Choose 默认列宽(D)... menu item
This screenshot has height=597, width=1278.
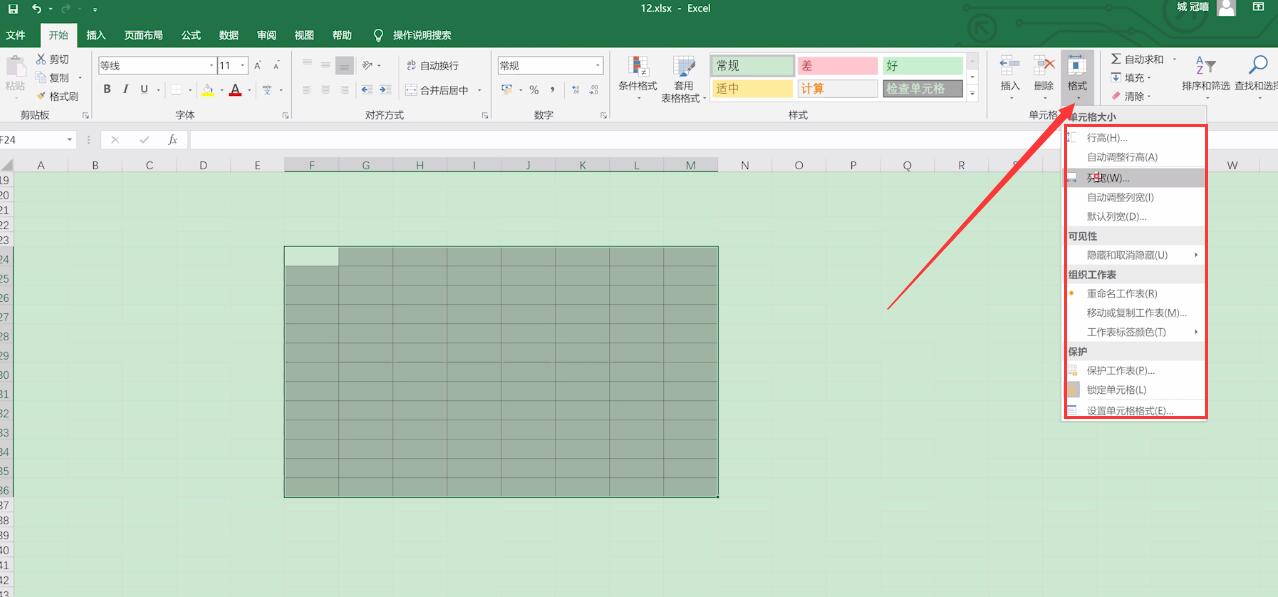[1135, 216]
